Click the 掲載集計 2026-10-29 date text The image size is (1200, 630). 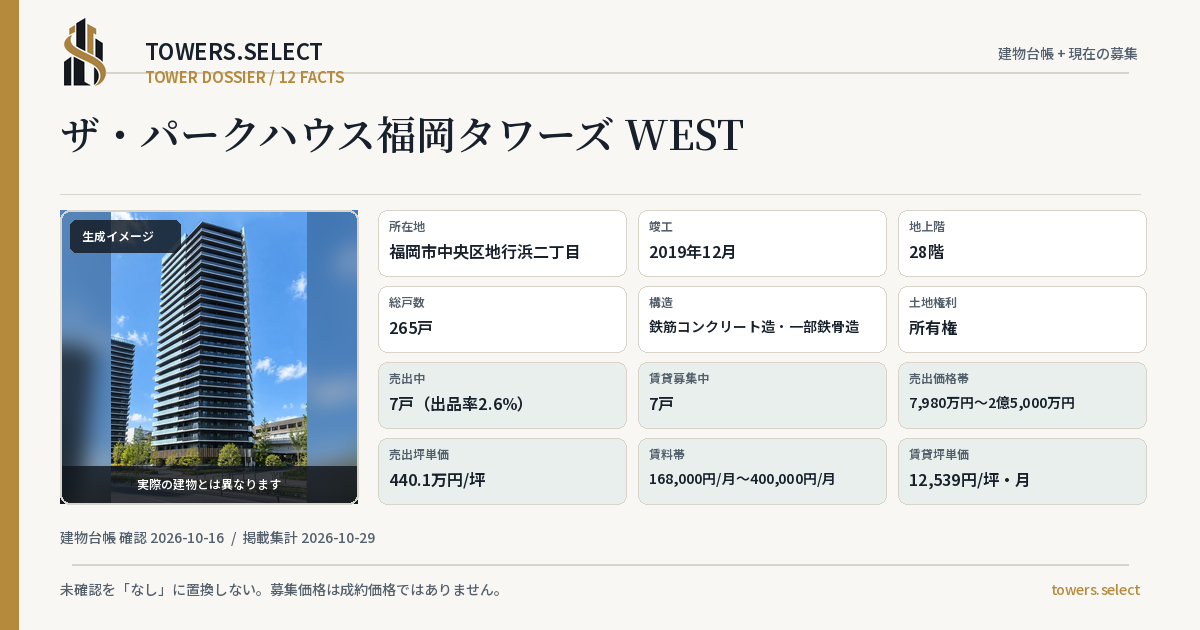(x=309, y=538)
